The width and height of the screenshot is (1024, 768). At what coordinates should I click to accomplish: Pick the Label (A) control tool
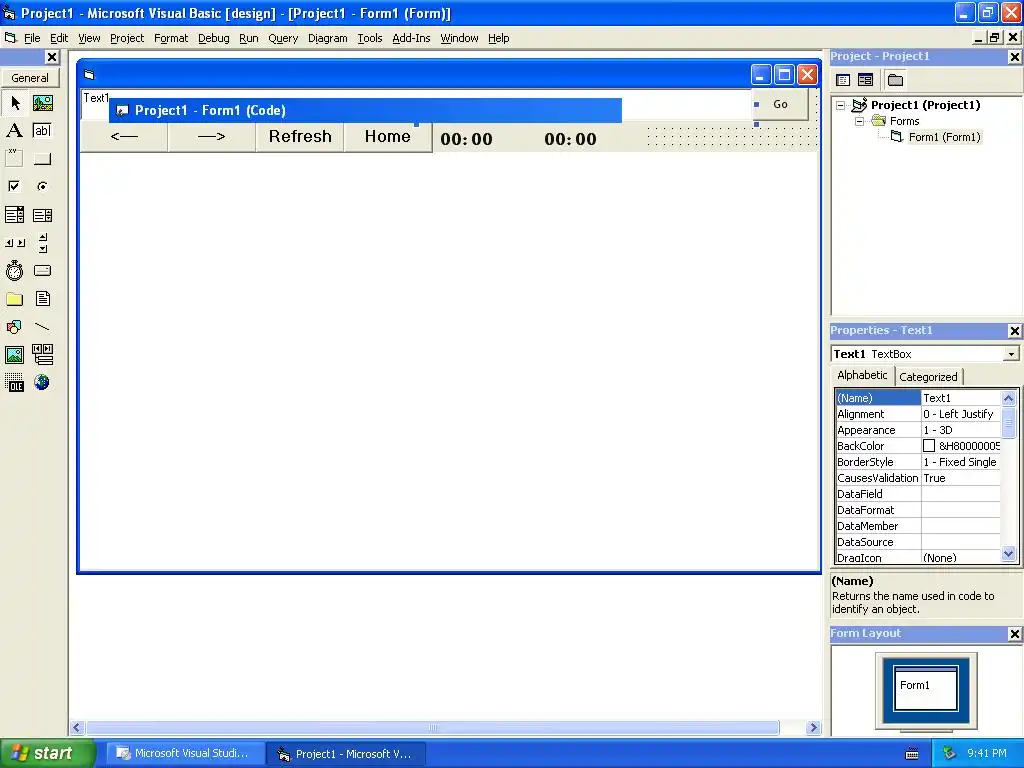(x=14, y=131)
